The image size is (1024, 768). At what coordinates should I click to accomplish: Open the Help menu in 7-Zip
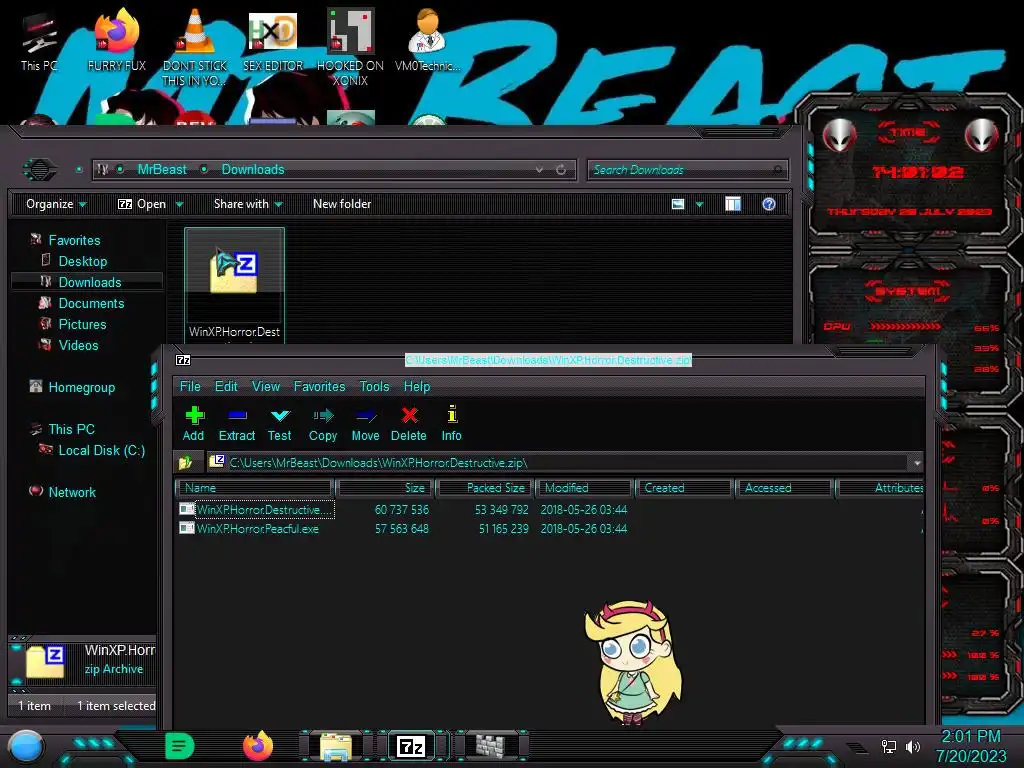pyautogui.click(x=417, y=387)
